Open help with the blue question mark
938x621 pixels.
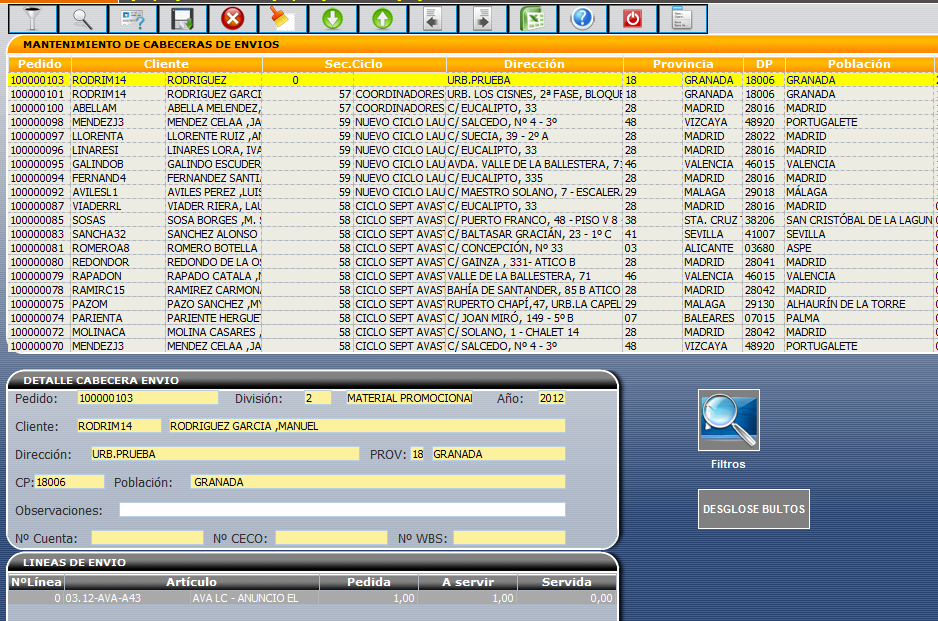tap(582, 18)
